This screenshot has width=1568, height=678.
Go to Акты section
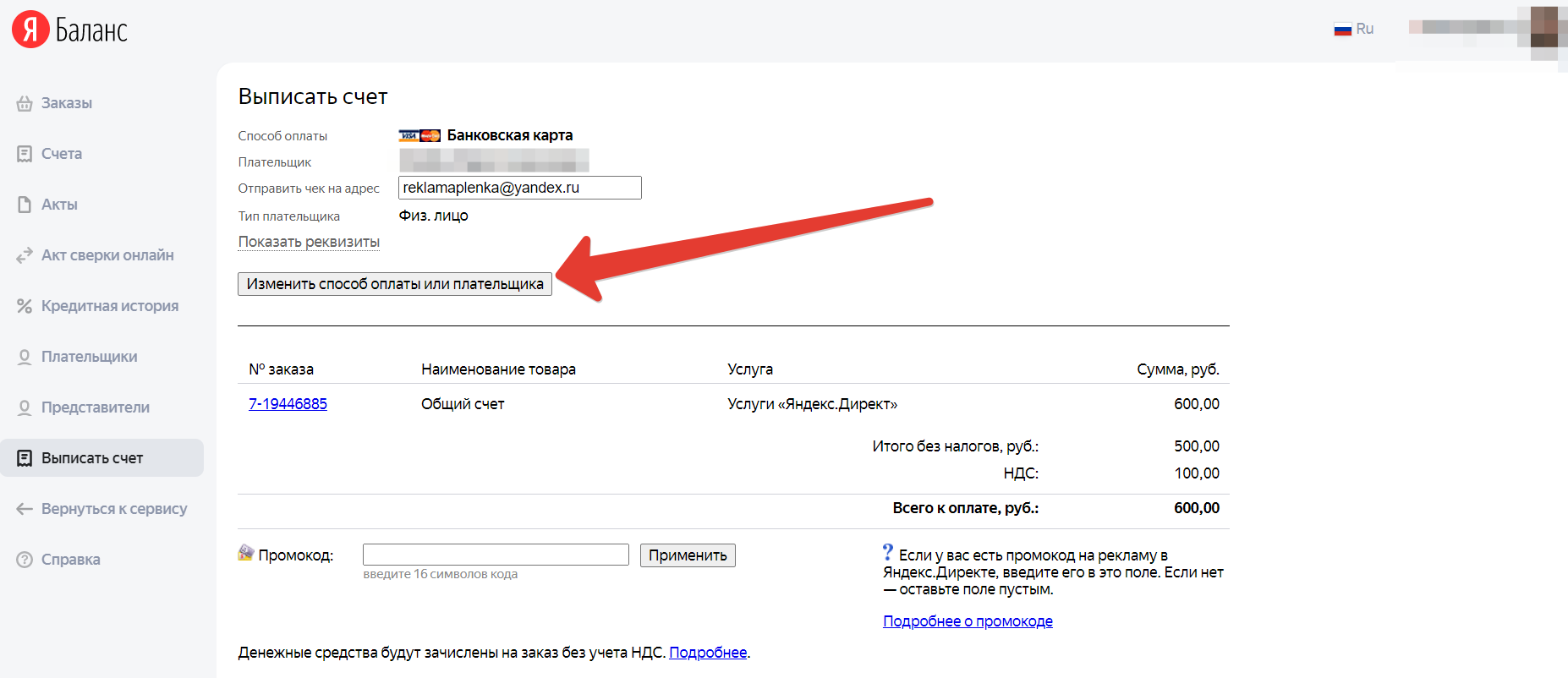point(59,205)
